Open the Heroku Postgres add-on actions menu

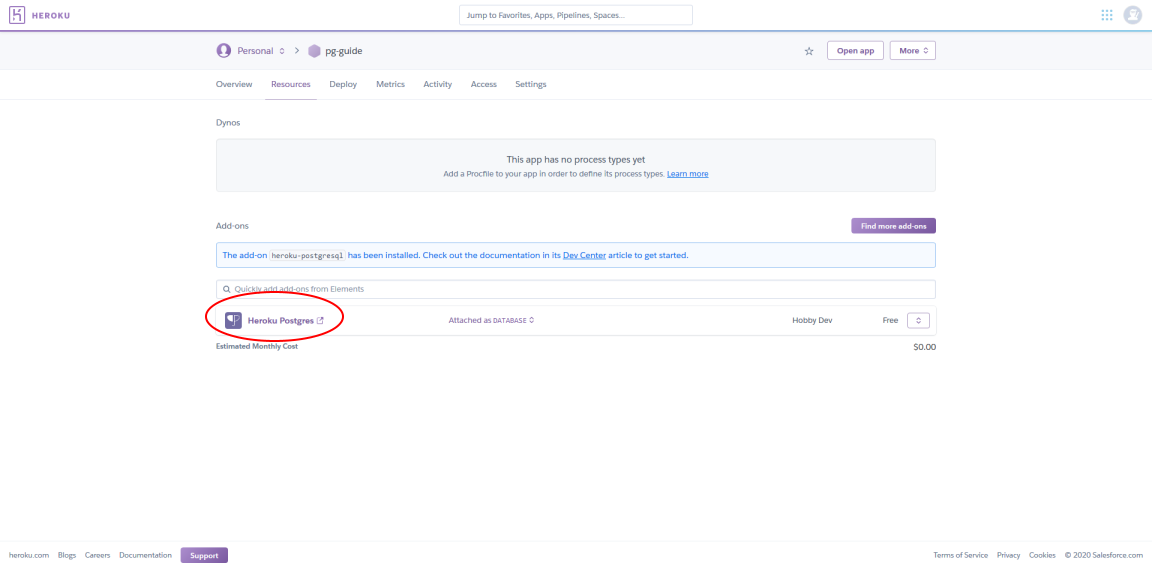coord(918,321)
